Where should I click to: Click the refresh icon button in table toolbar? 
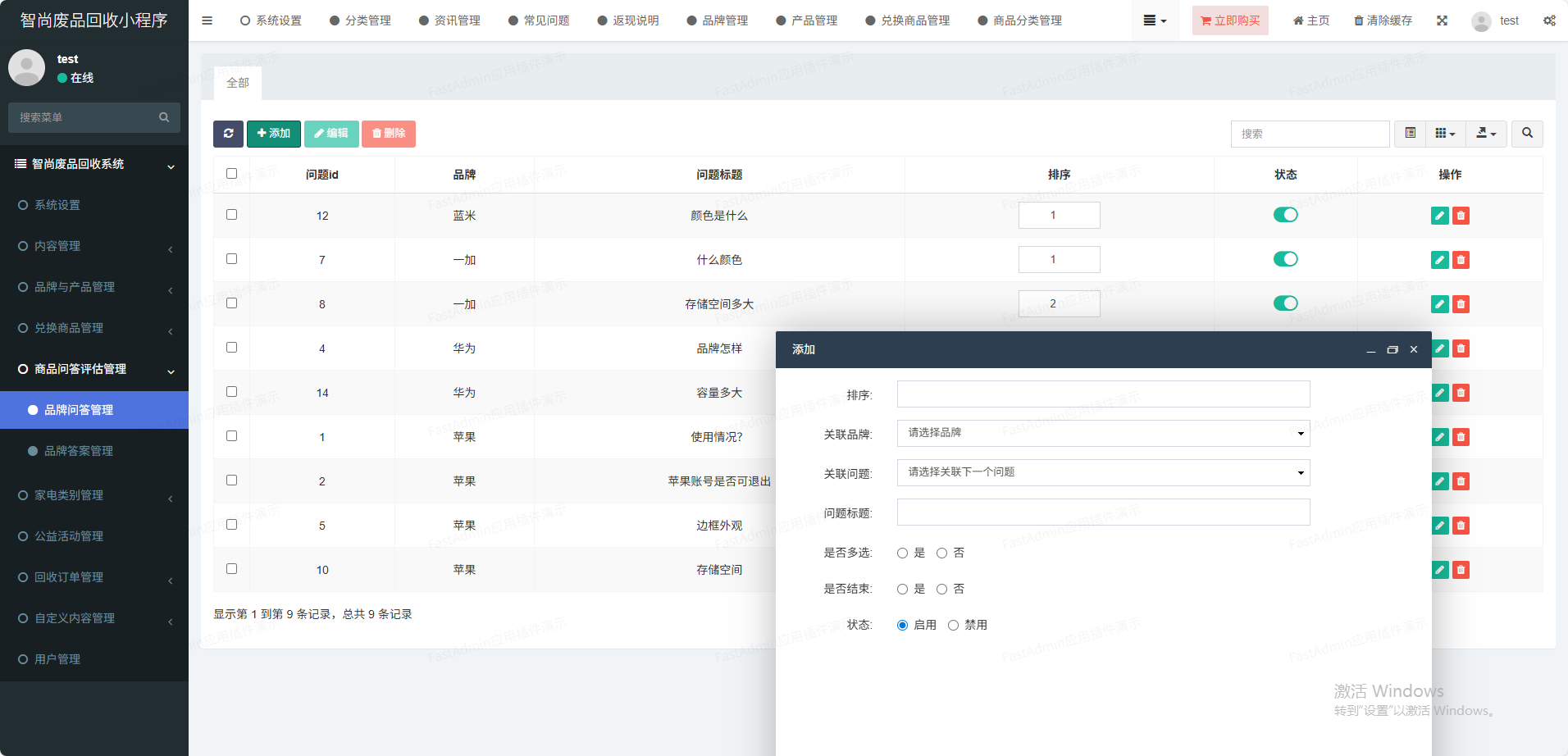pyautogui.click(x=228, y=134)
